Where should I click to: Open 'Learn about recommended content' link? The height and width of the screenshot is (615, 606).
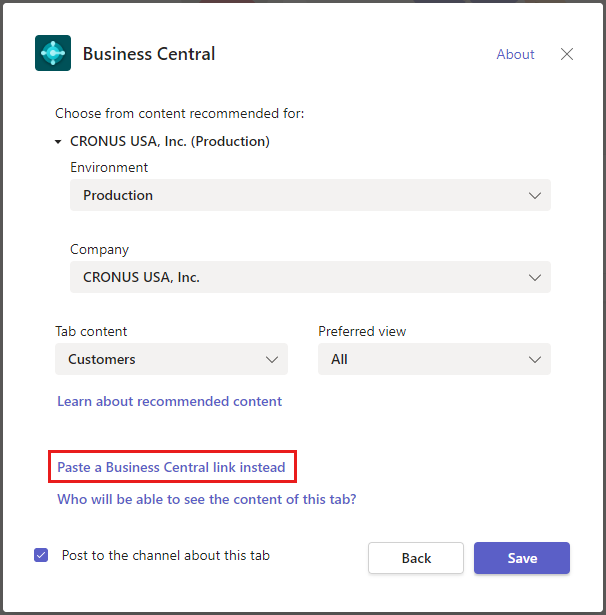[169, 402]
